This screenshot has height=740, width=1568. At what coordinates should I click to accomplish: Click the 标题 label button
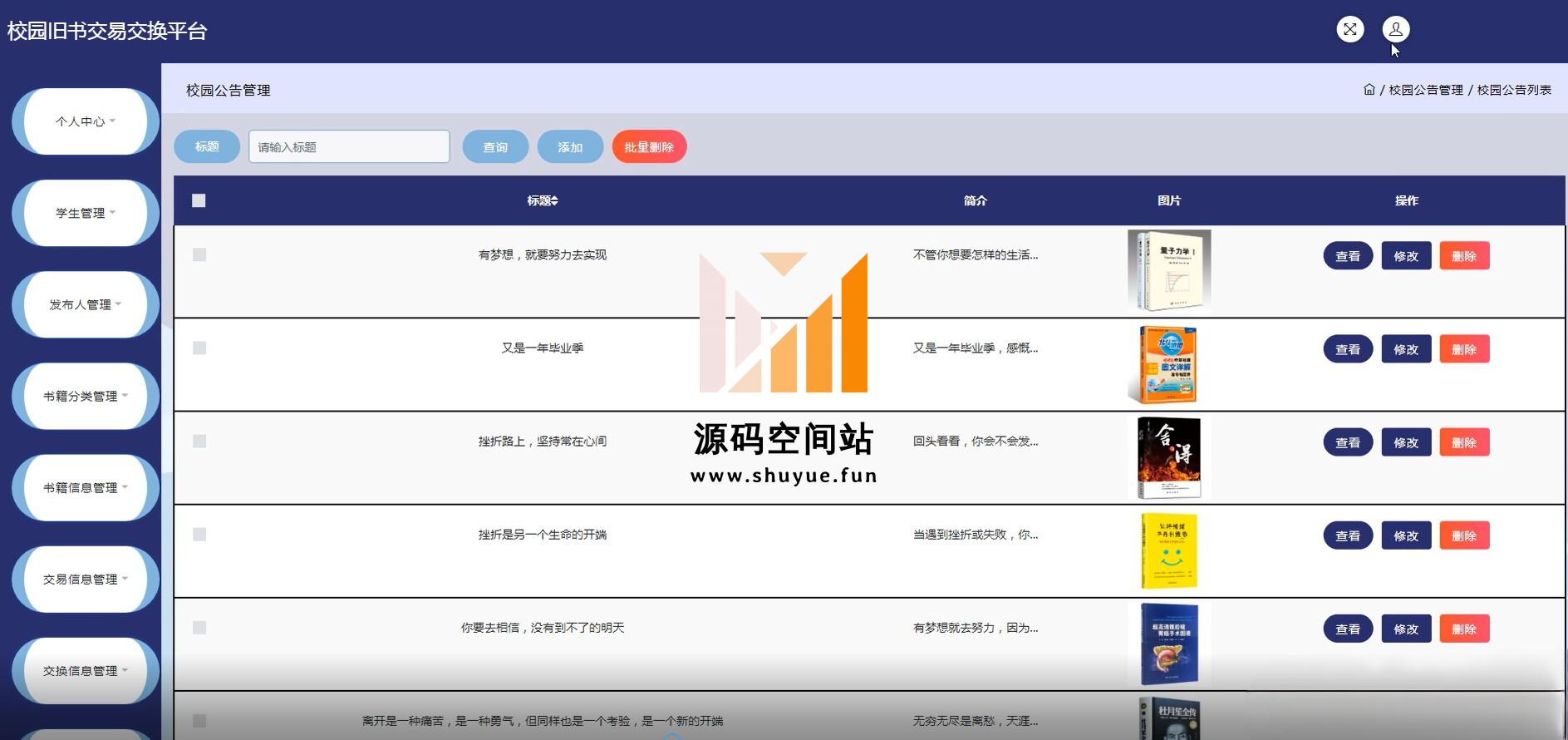pos(207,146)
